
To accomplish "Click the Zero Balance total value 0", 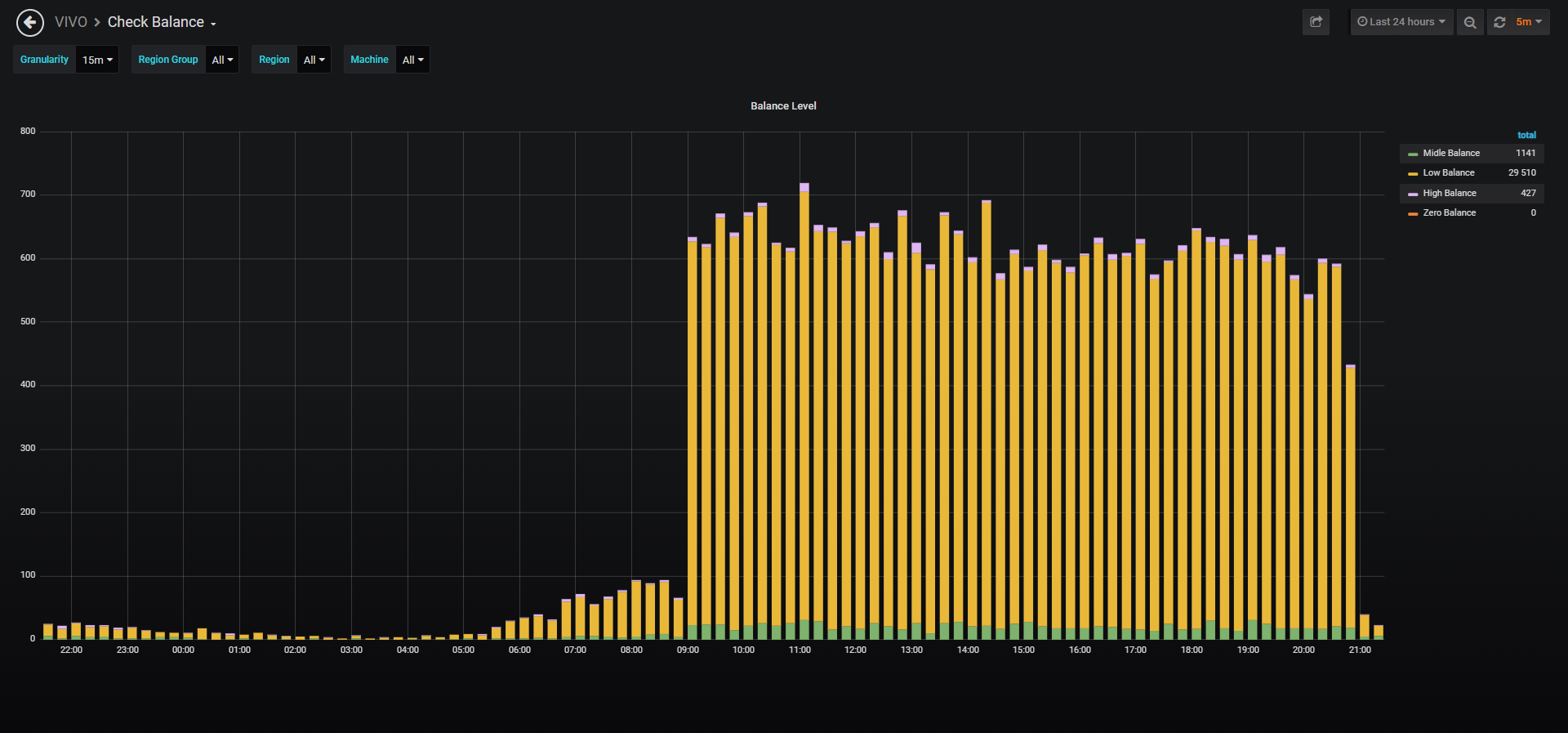I will pos(1533,212).
